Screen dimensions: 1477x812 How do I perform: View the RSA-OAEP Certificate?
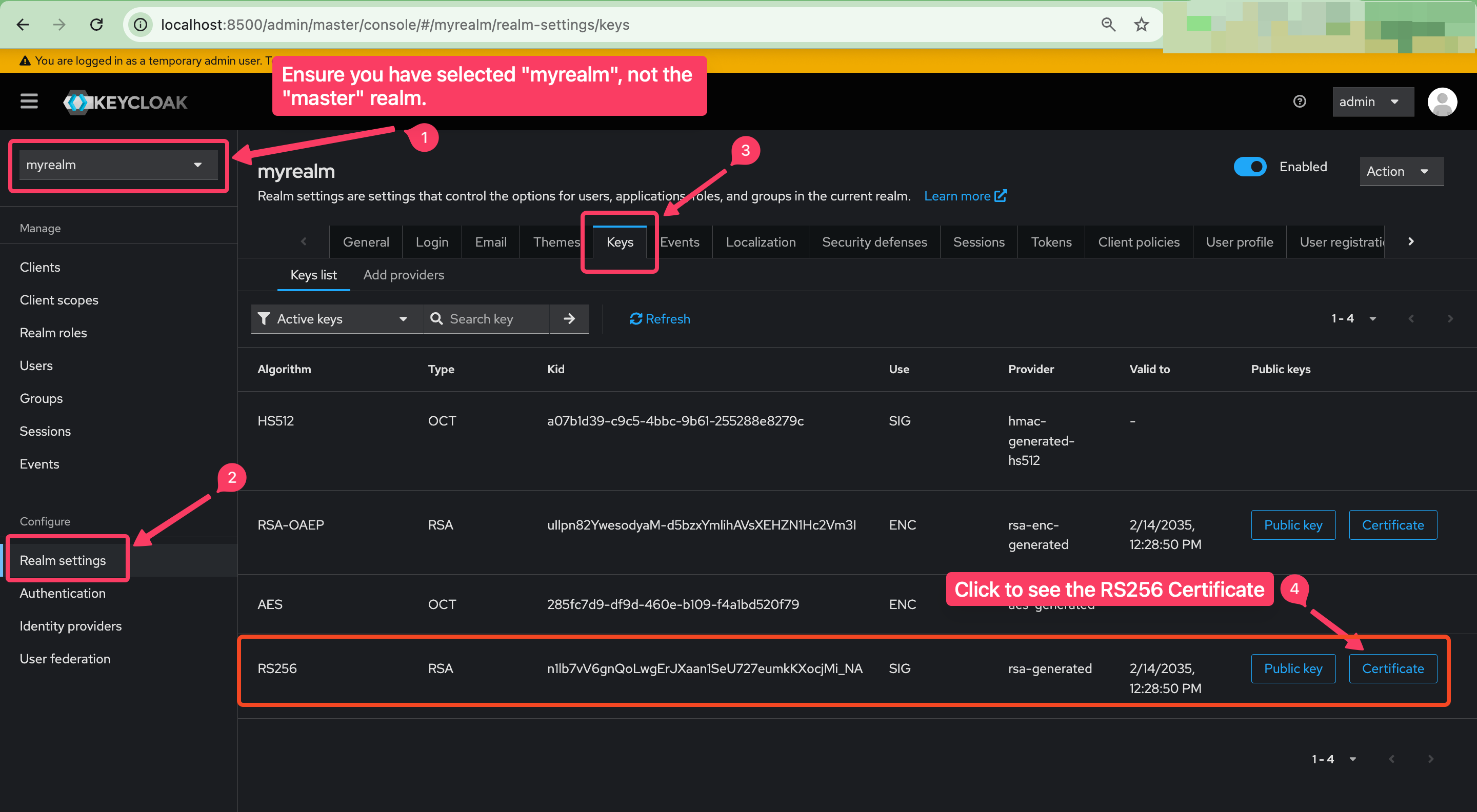pyautogui.click(x=1393, y=525)
